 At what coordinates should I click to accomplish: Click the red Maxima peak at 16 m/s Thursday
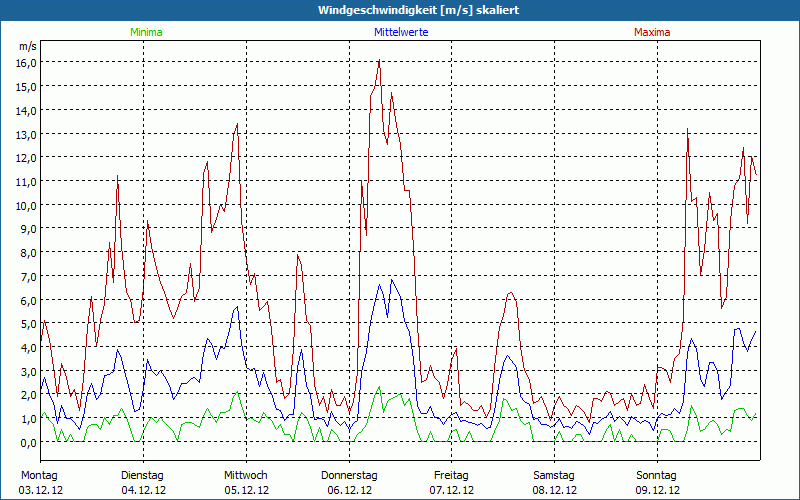pos(380,60)
